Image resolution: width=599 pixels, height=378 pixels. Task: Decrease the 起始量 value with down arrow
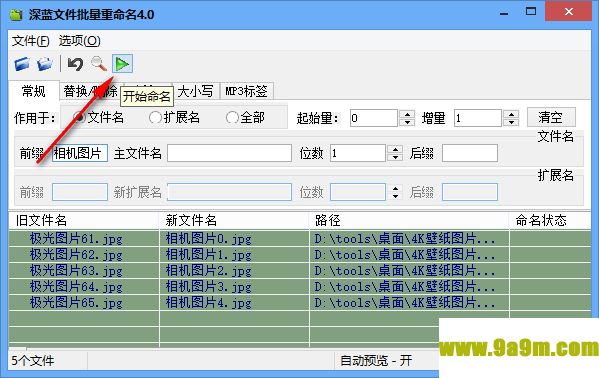click(407, 122)
